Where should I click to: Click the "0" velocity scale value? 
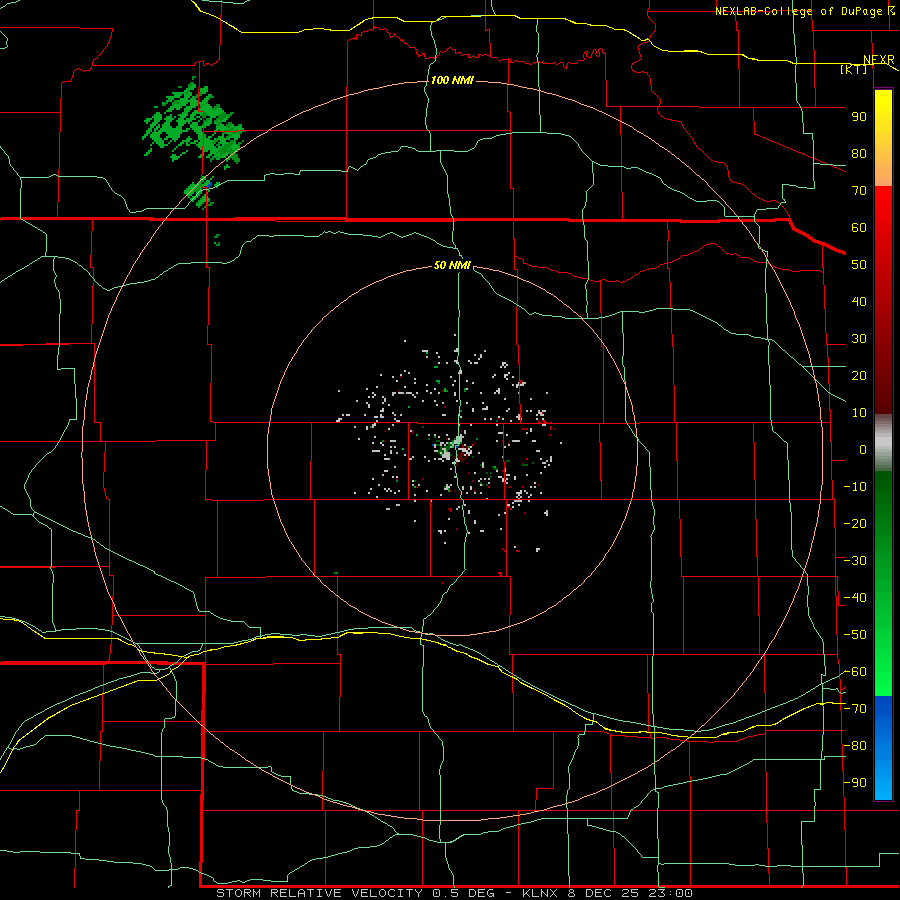tap(863, 450)
